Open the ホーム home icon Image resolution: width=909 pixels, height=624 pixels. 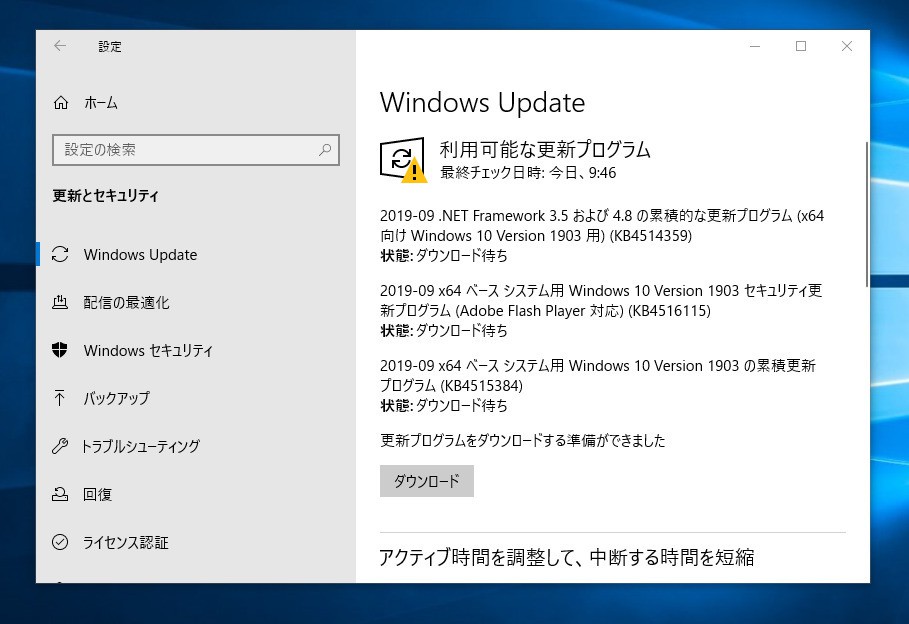tap(61, 103)
